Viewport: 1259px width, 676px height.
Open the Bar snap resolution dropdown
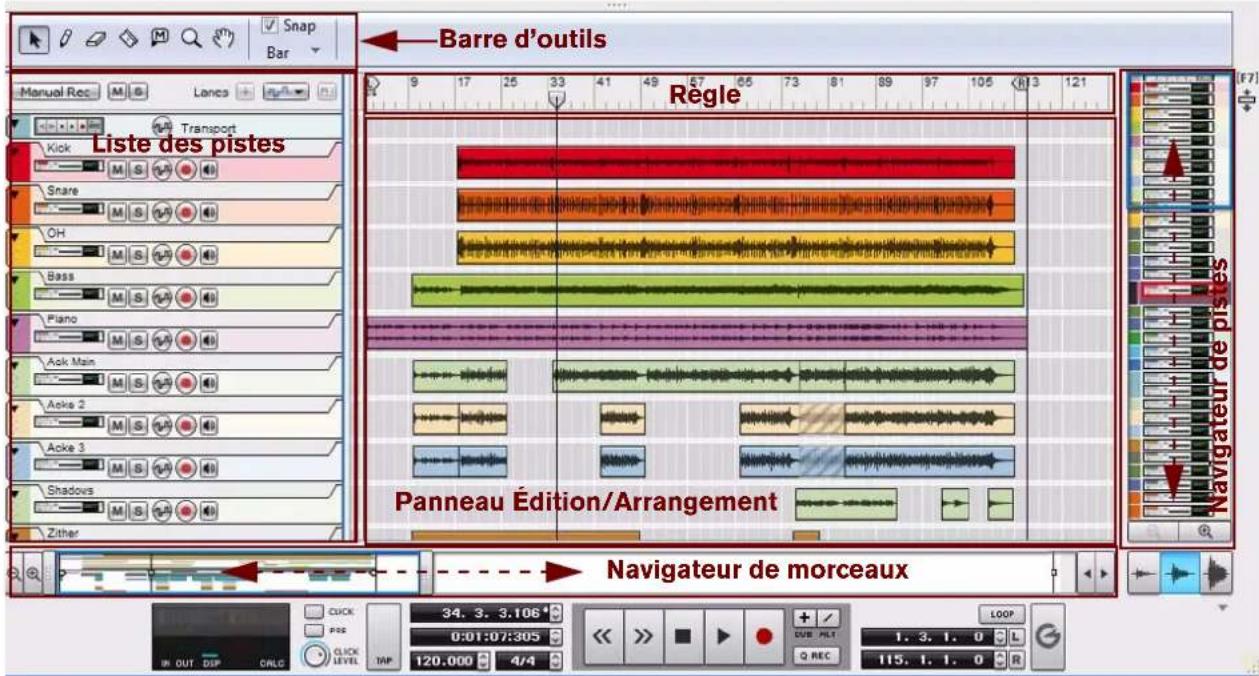pos(316,50)
